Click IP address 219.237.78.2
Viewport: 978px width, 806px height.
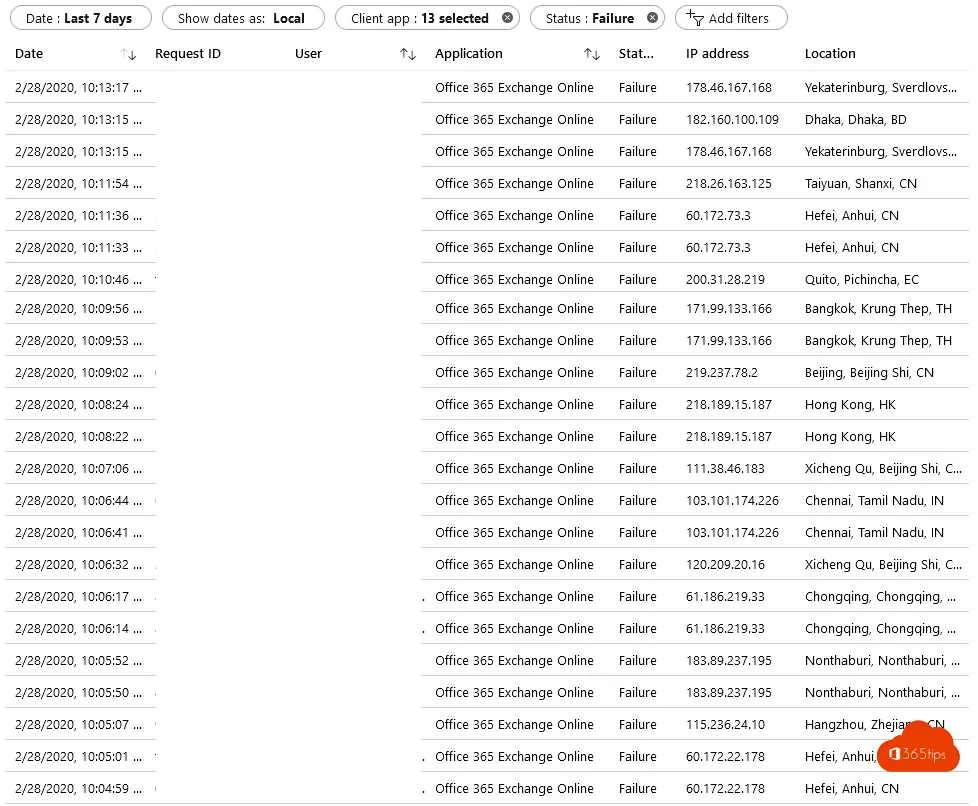(x=722, y=372)
